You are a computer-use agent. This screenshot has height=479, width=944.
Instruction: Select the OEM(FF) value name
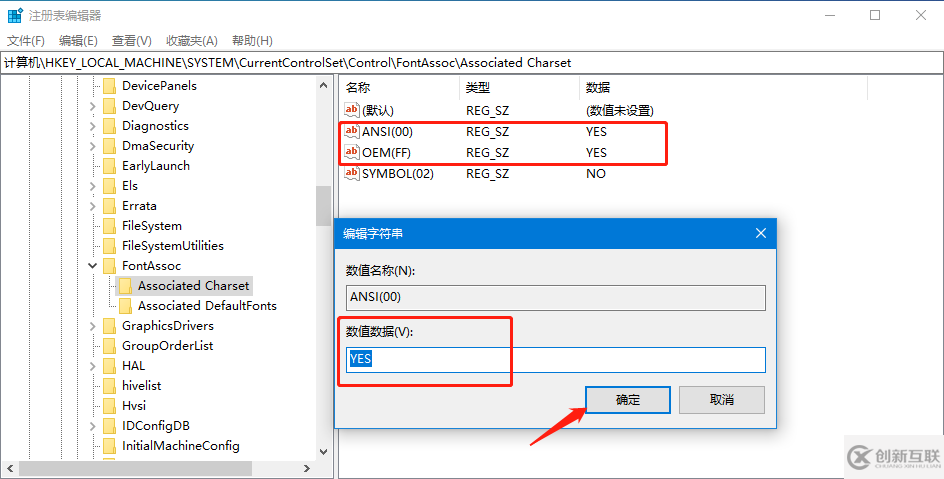pyautogui.click(x=387, y=152)
